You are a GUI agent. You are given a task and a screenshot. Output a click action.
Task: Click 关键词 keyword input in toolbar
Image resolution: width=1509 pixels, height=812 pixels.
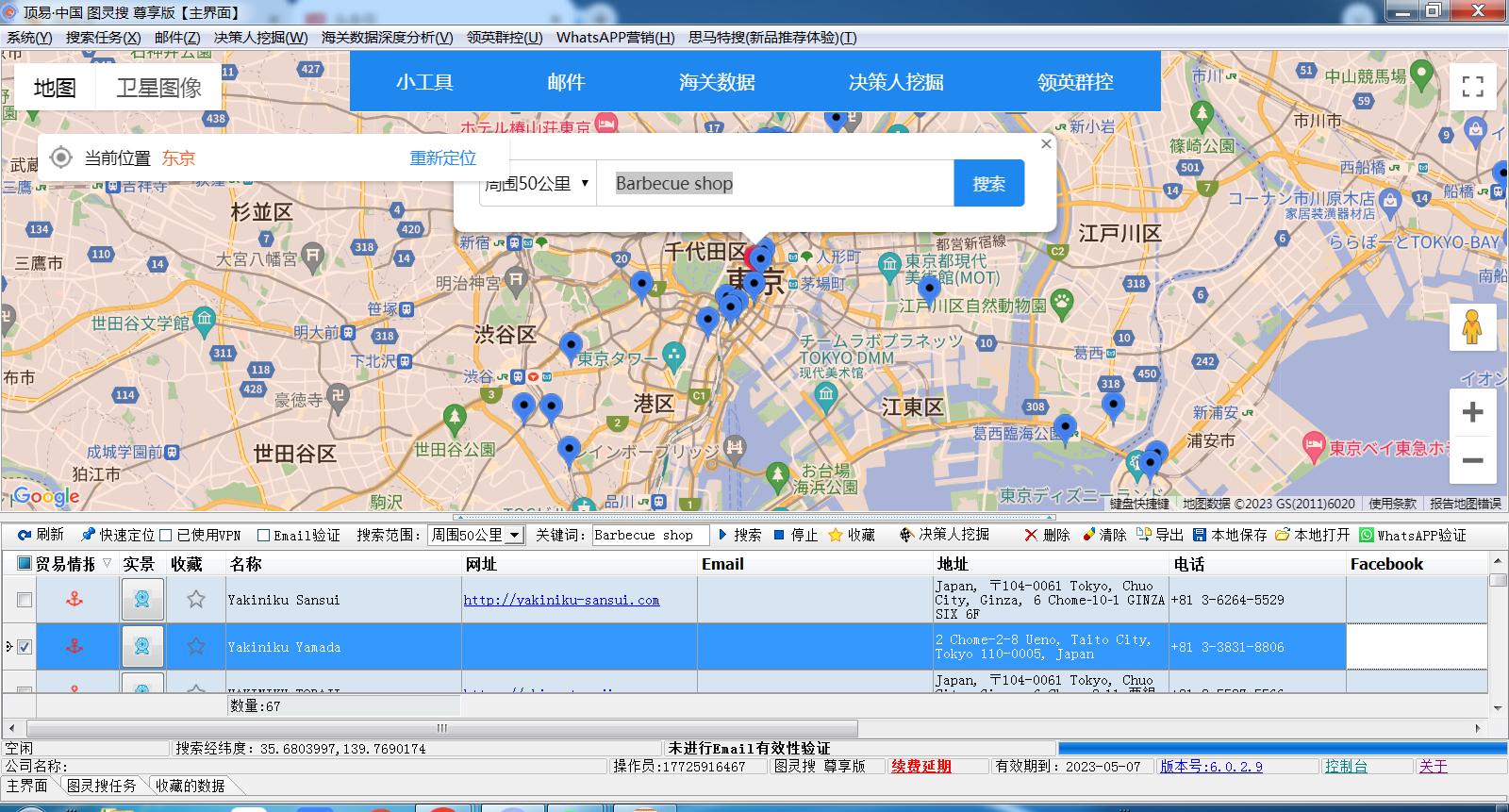650,535
